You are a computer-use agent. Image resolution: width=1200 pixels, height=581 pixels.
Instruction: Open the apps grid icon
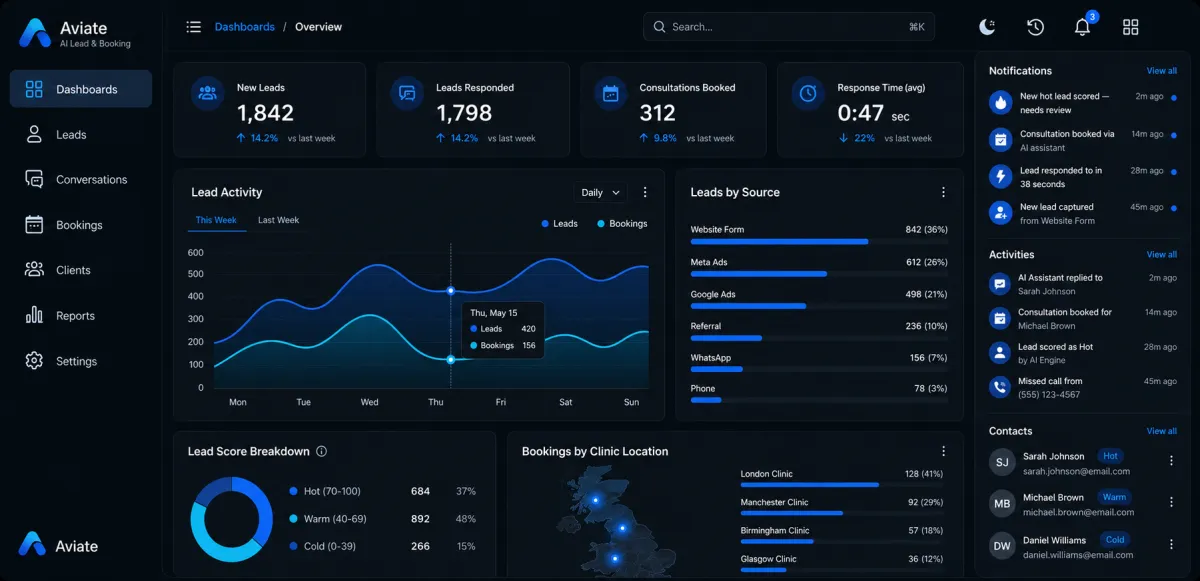(1131, 27)
